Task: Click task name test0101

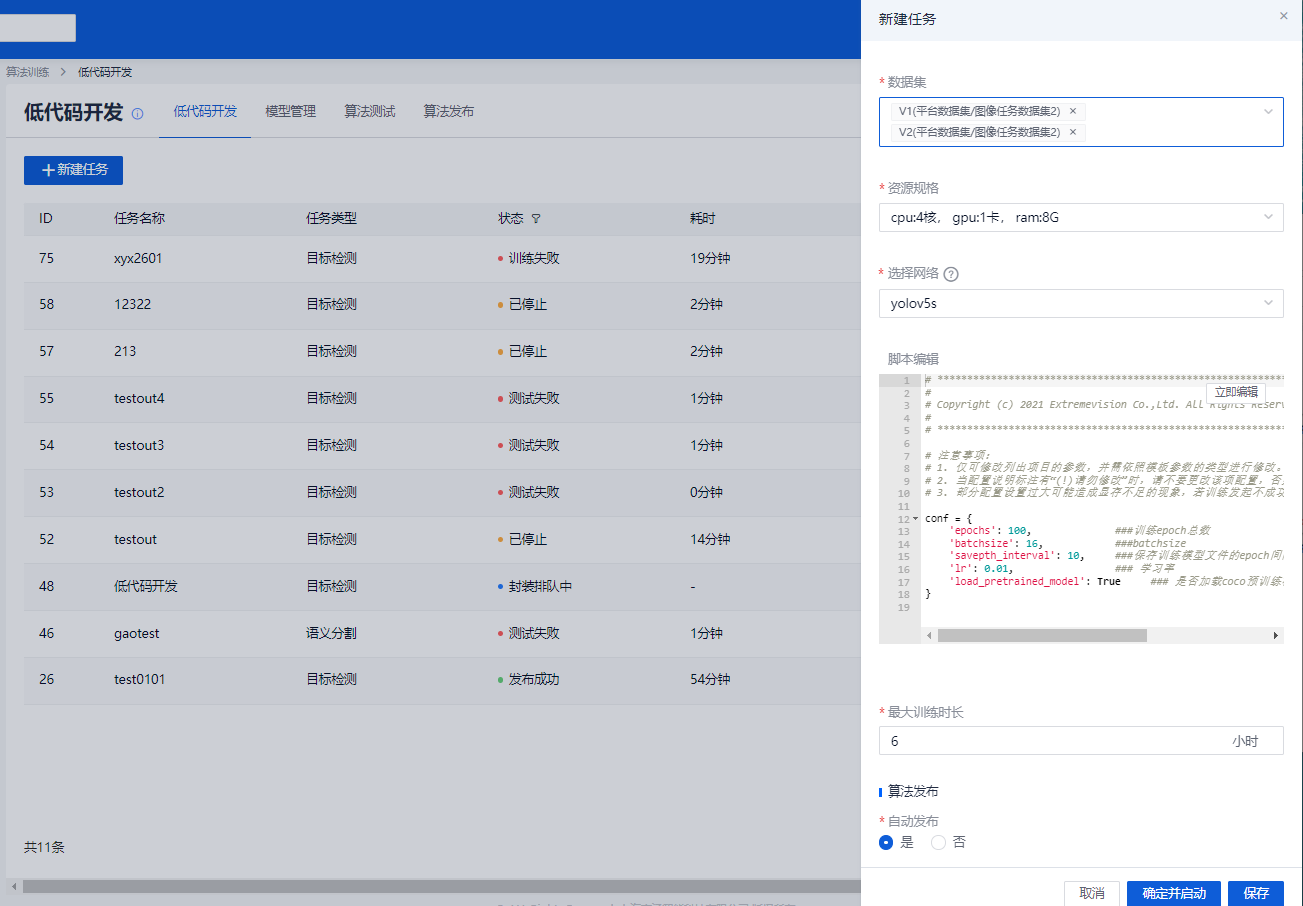Action: click(140, 679)
